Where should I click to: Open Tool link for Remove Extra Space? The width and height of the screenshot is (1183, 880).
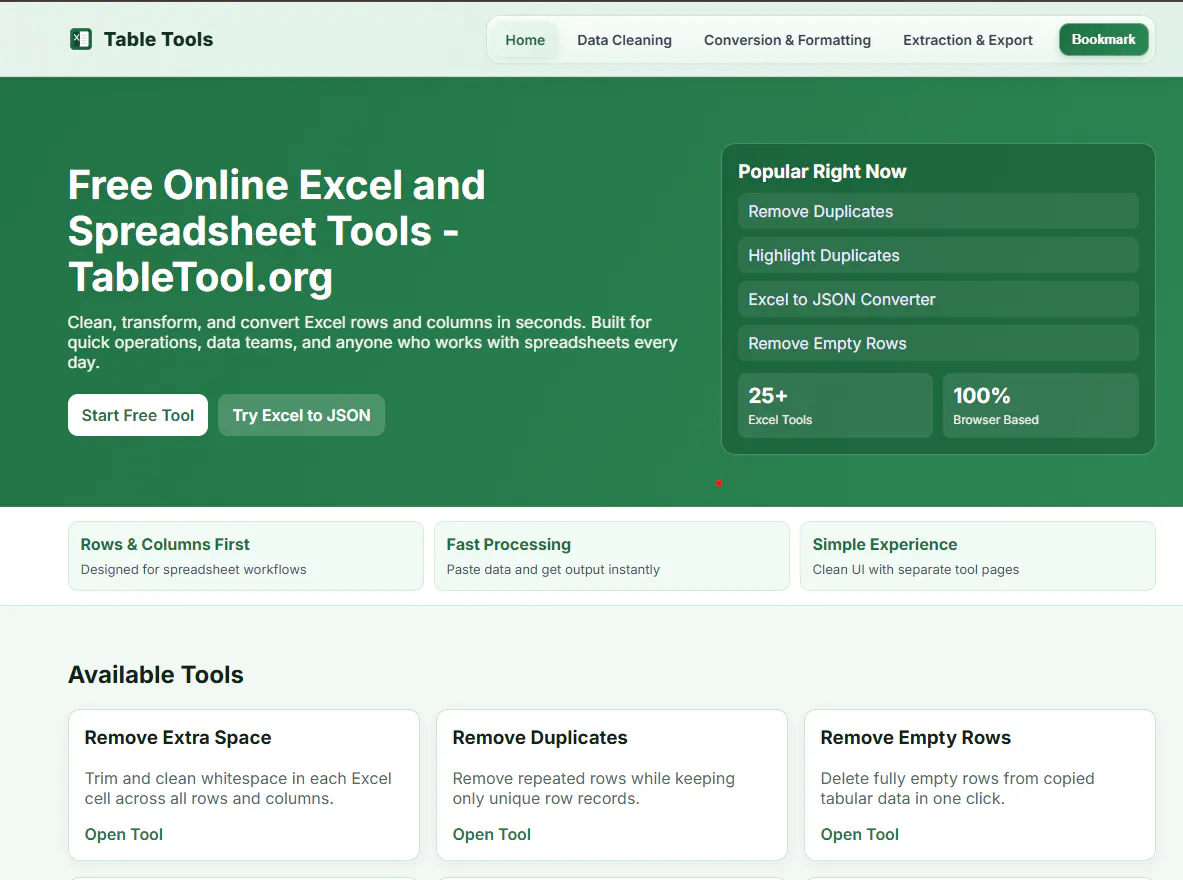pyautogui.click(x=124, y=834)
